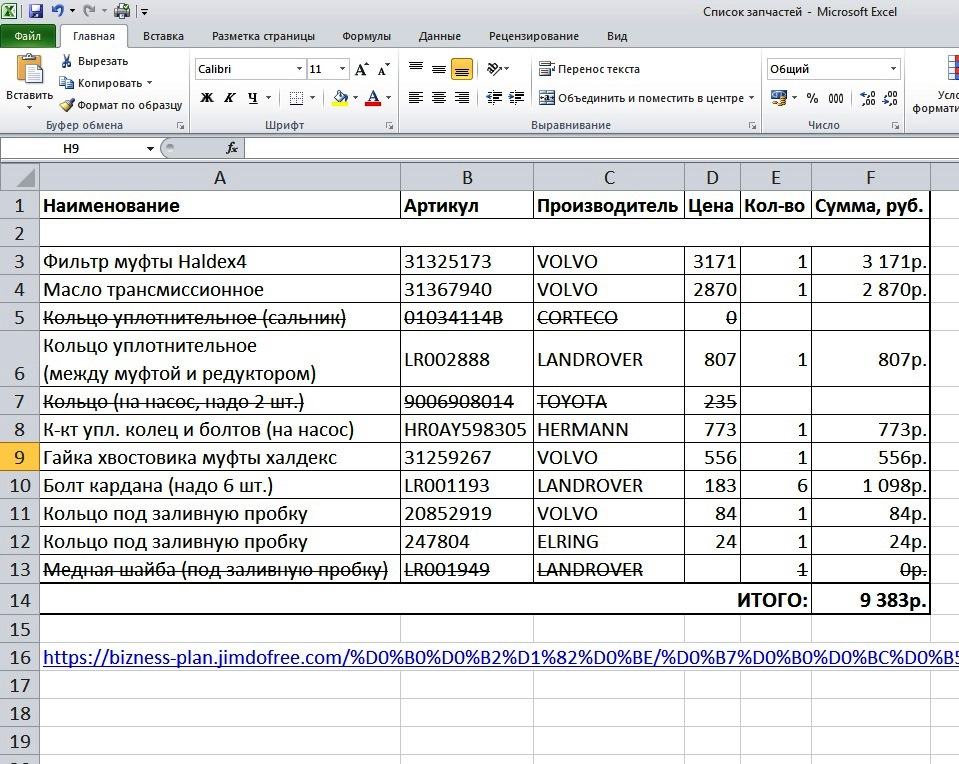Decrease indent in Выравнивание group
959x764 pixels.
coord(494,98)
